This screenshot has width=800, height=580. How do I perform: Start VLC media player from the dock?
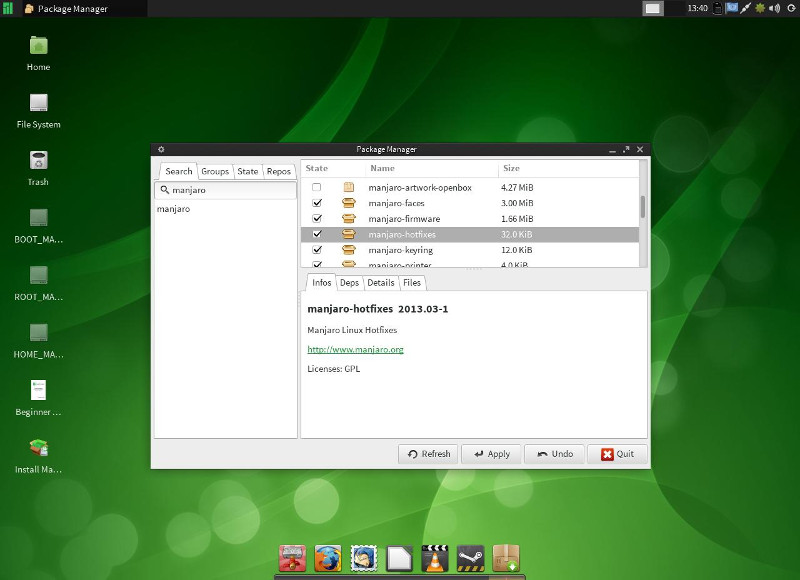[x=435, y=558]
